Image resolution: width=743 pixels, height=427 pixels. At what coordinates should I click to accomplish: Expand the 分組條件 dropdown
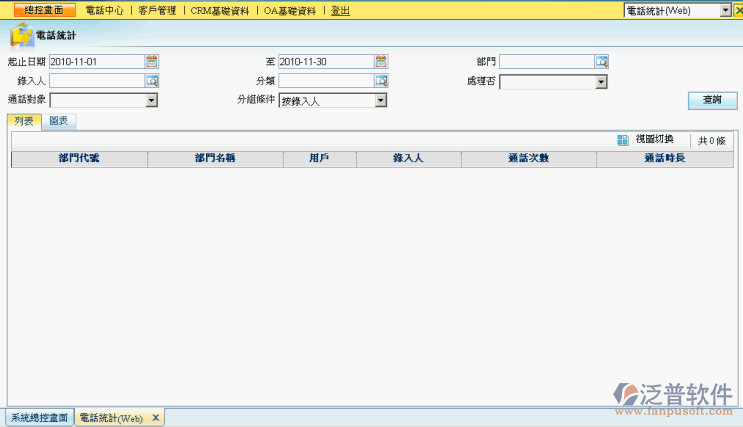click(x=381, y=100)
